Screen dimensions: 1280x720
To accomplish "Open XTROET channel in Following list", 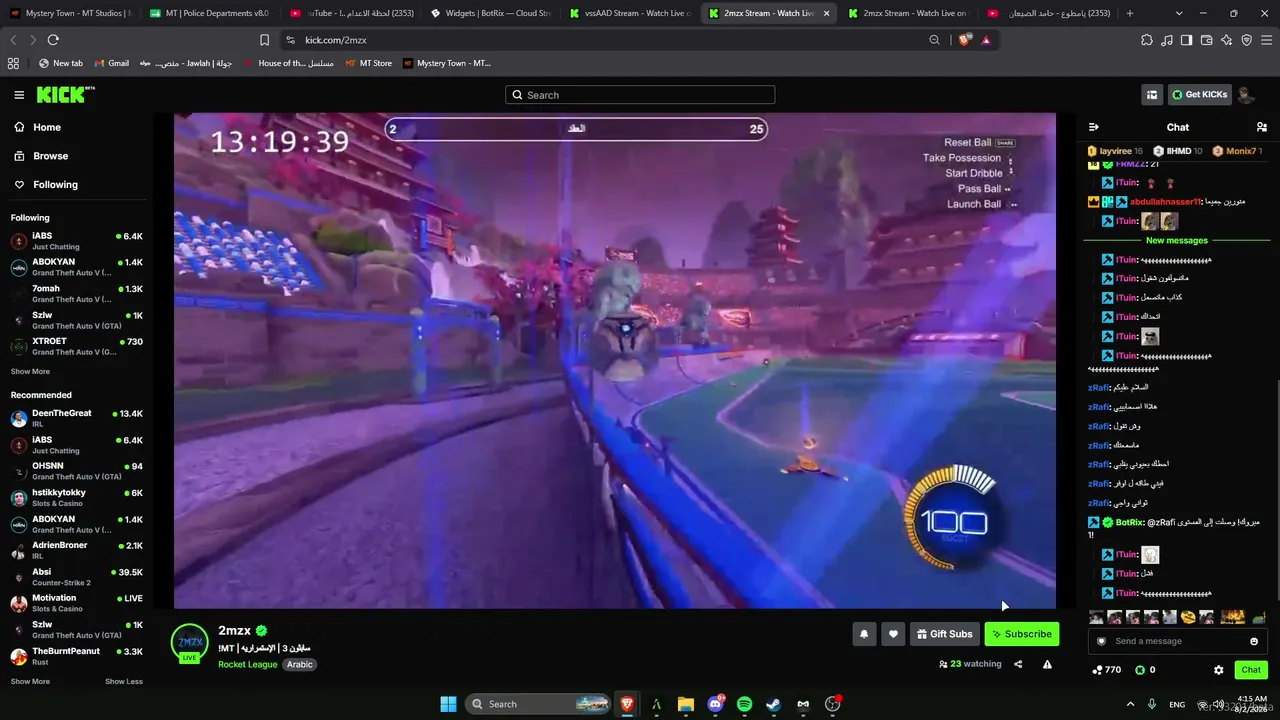I will pos(76,346).
